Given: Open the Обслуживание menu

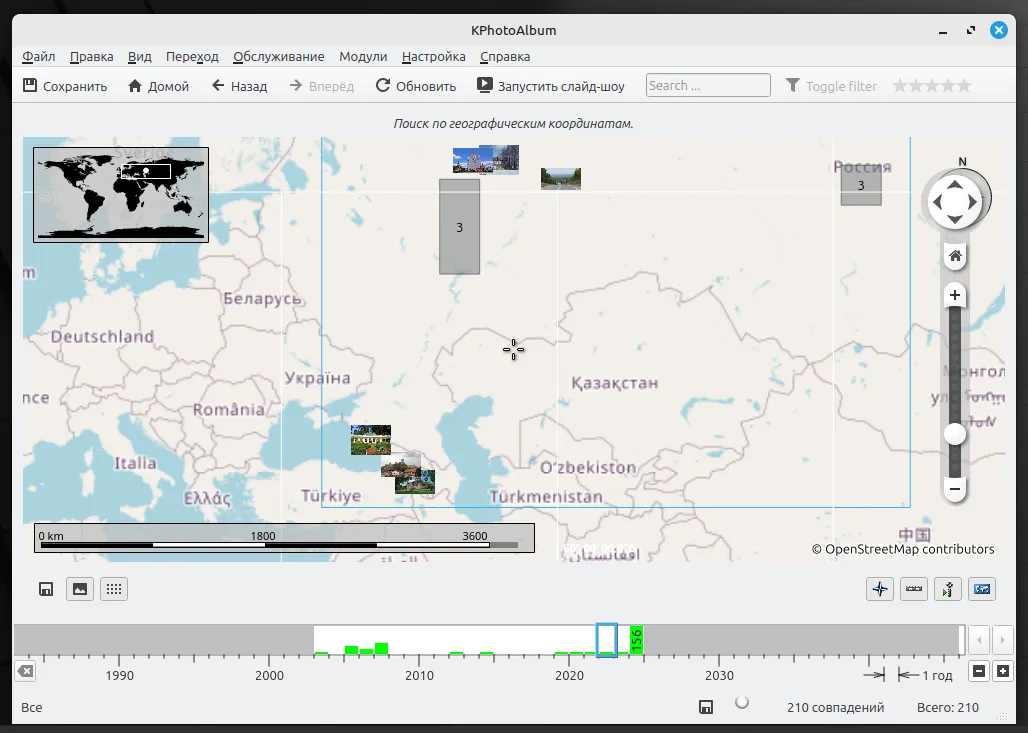Looking at the screenshot, I should 278,57.
